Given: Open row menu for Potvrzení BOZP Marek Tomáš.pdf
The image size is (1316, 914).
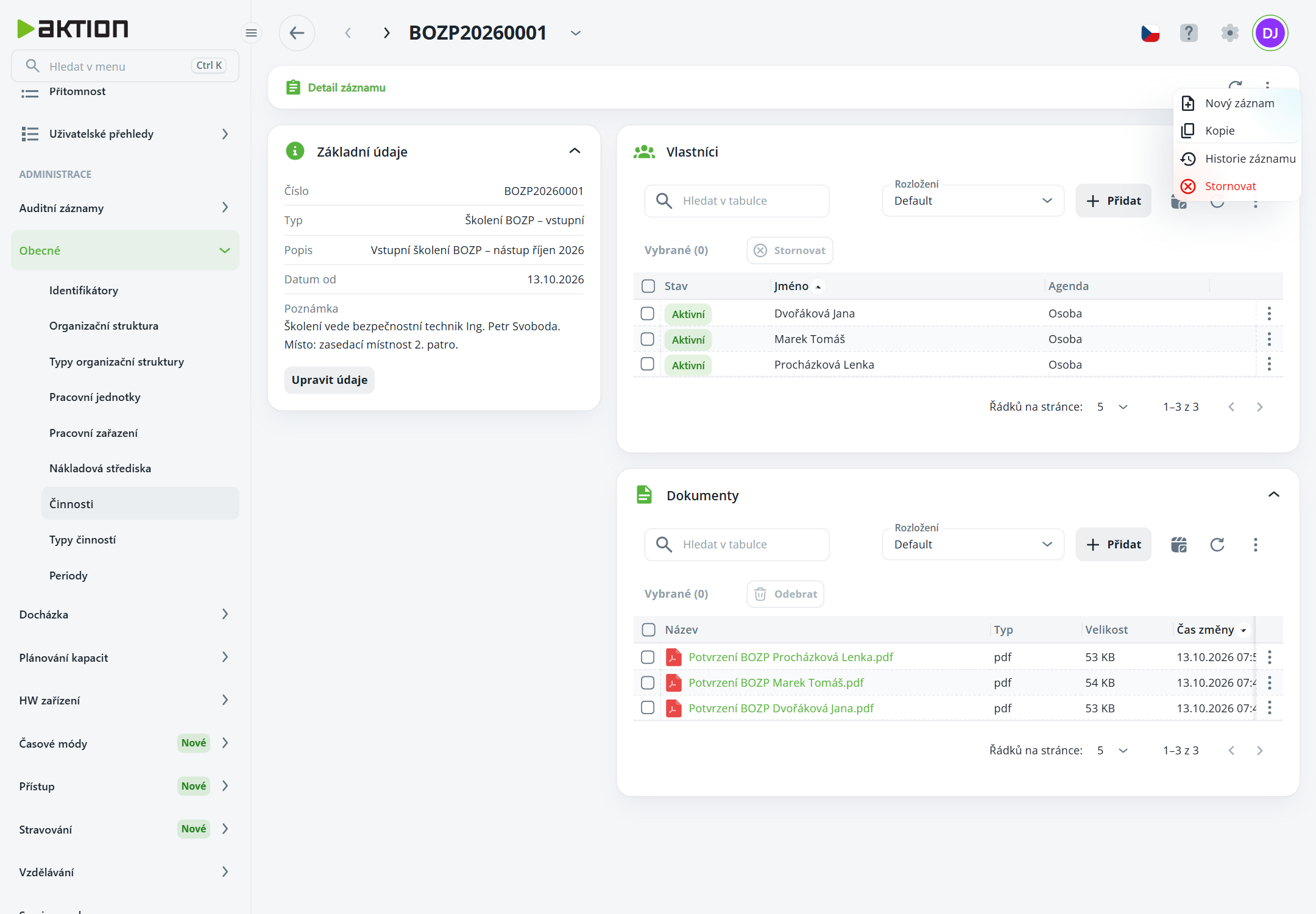Looking at the screenshot, I should (1270, 683).
